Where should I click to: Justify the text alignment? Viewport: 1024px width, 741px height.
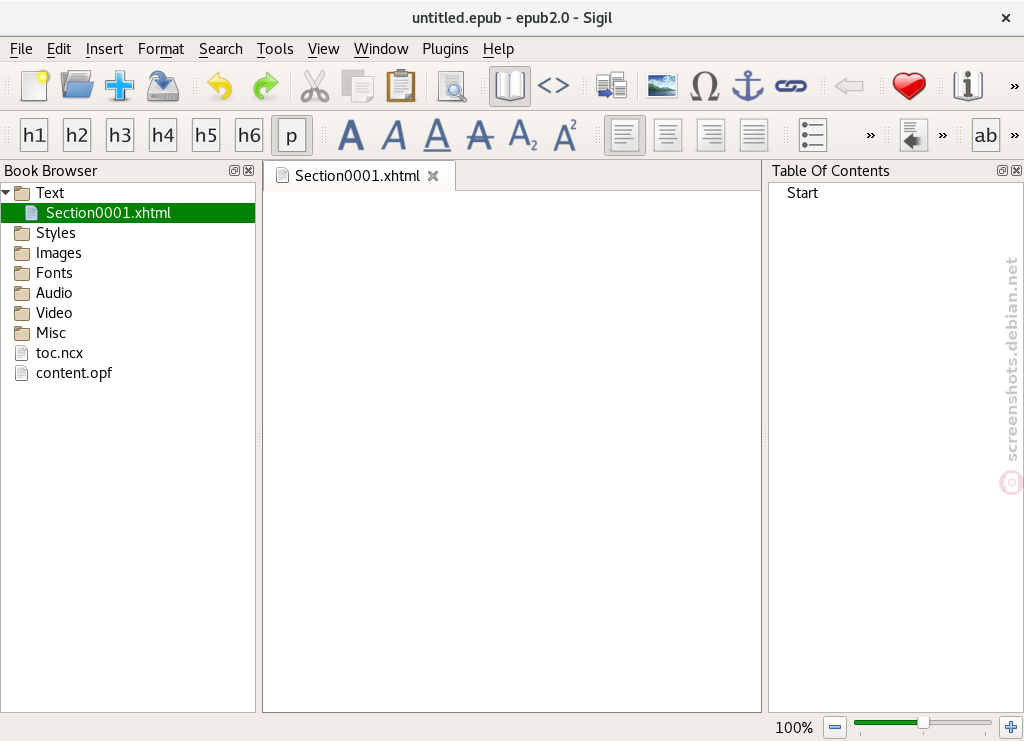pyautogui.click(x=754, y=135)
